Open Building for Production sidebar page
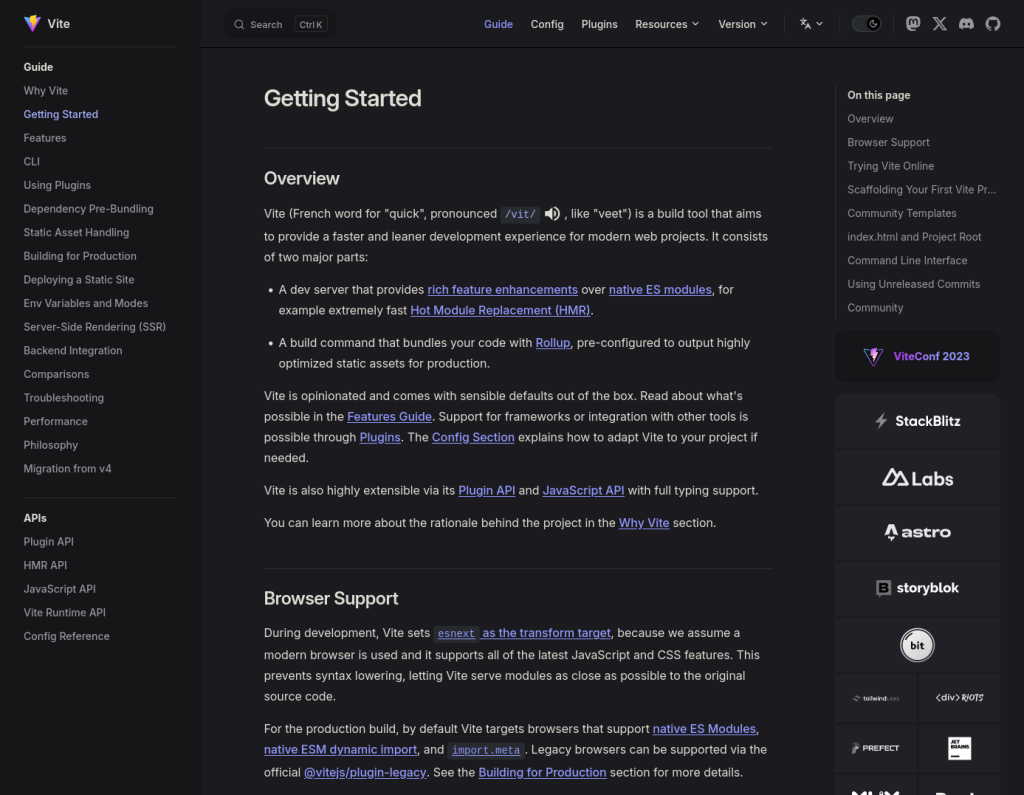This screenshot has width=1024, height=795. pos(80,256)
